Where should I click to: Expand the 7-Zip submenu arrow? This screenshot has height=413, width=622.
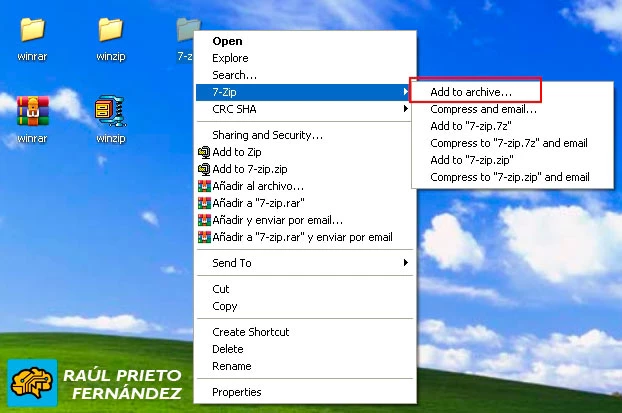[x=405, y=92]
